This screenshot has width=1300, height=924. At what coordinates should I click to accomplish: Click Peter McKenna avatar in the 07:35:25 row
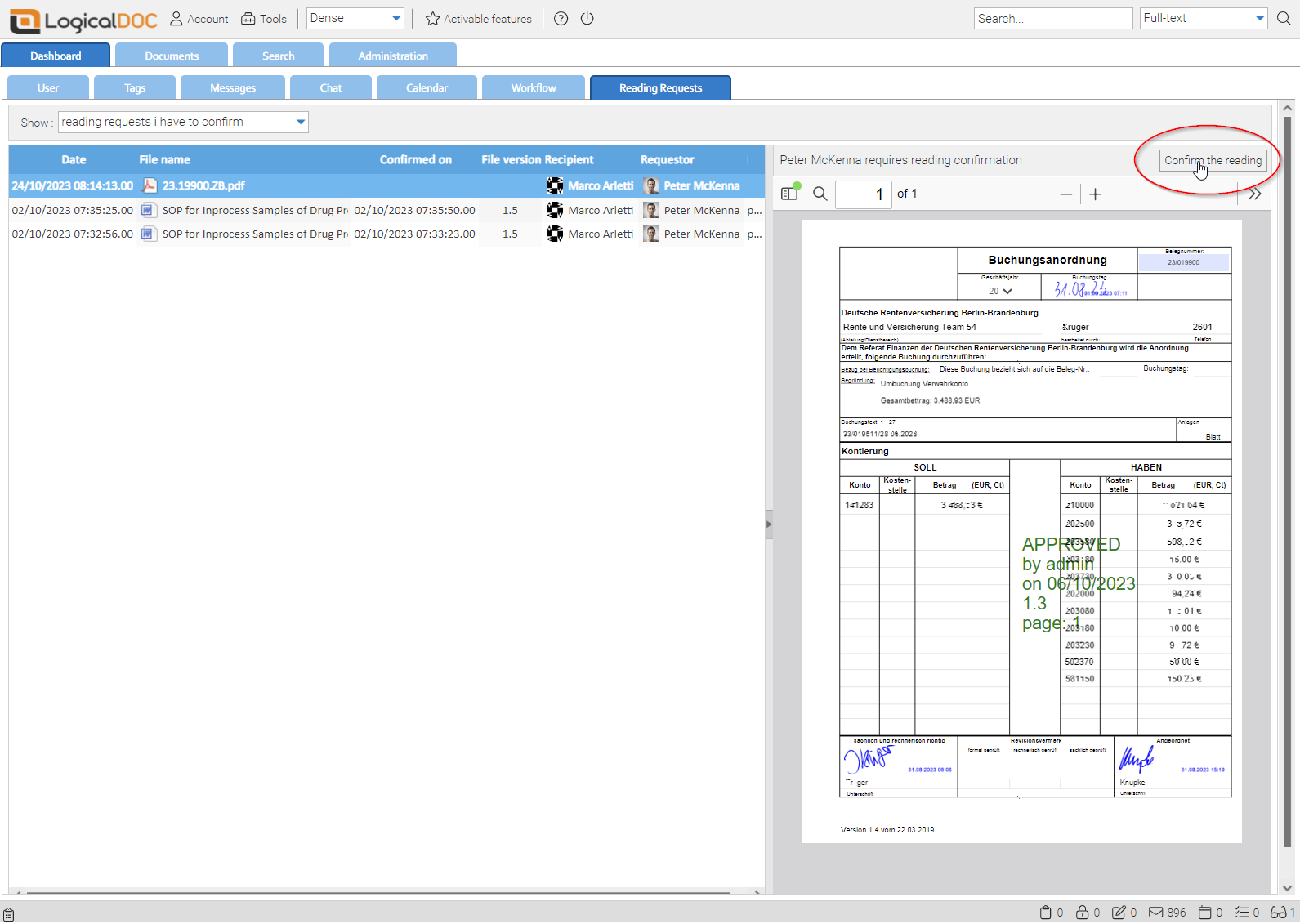click(651, 210)
